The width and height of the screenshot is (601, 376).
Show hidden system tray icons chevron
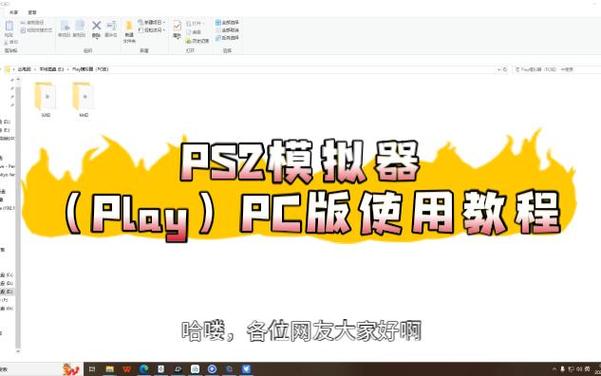[554, 369]
